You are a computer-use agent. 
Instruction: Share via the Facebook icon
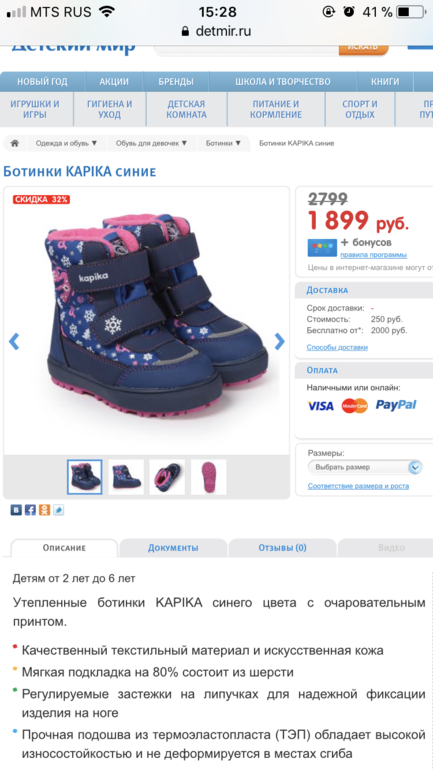coord(30,510)
